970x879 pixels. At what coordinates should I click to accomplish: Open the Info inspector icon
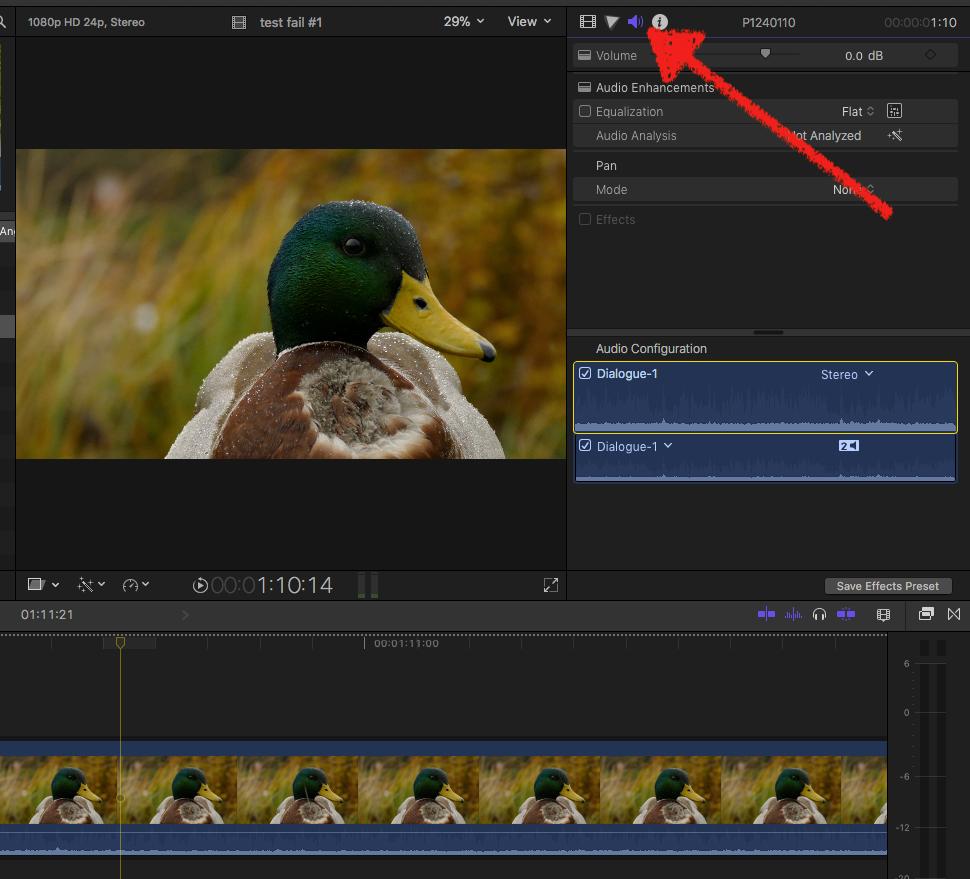[x=660, y=22]
